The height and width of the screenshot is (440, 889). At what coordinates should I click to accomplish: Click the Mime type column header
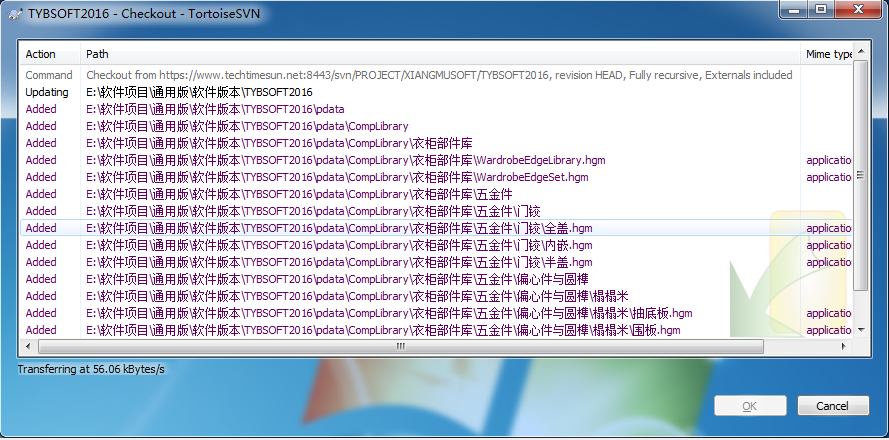click(826, 54)
